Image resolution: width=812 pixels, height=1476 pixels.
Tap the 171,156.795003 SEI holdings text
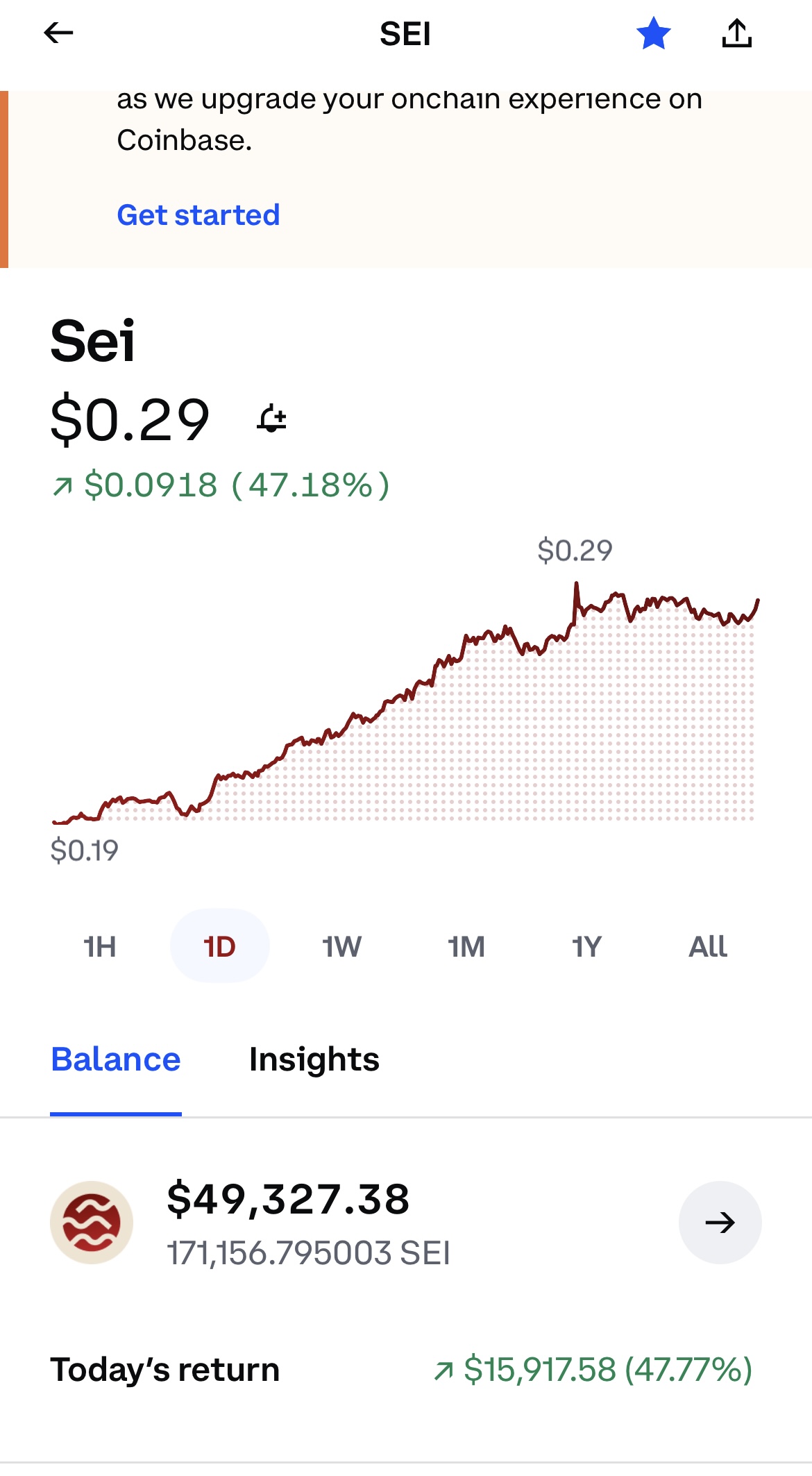[x=308, y=1253]
